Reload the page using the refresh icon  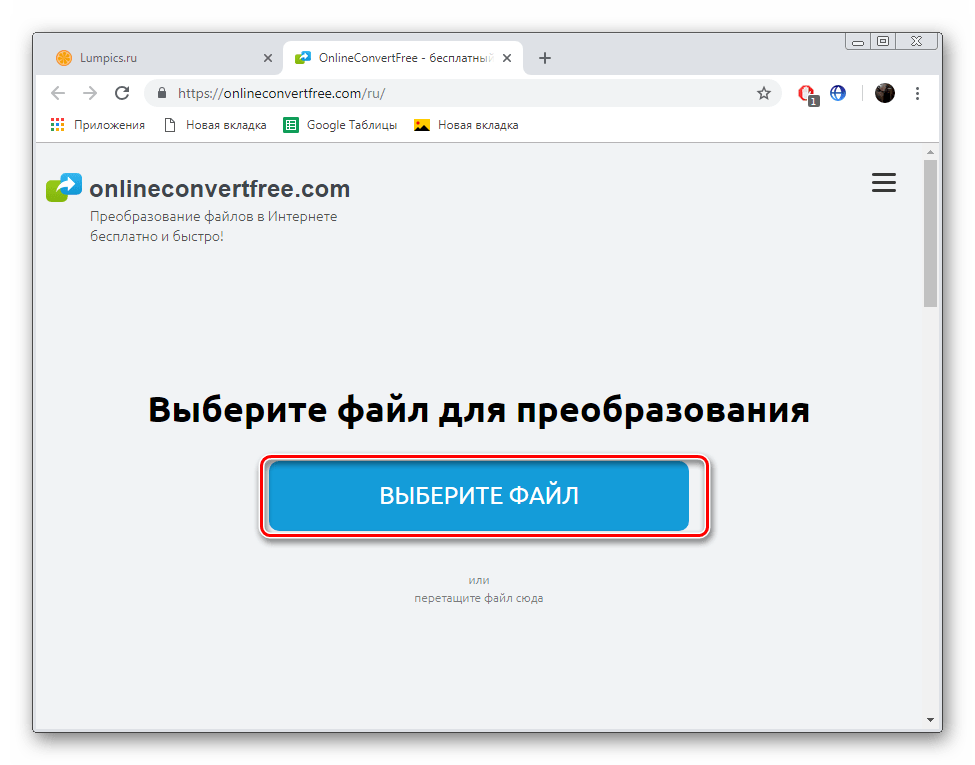click(122, 93)
